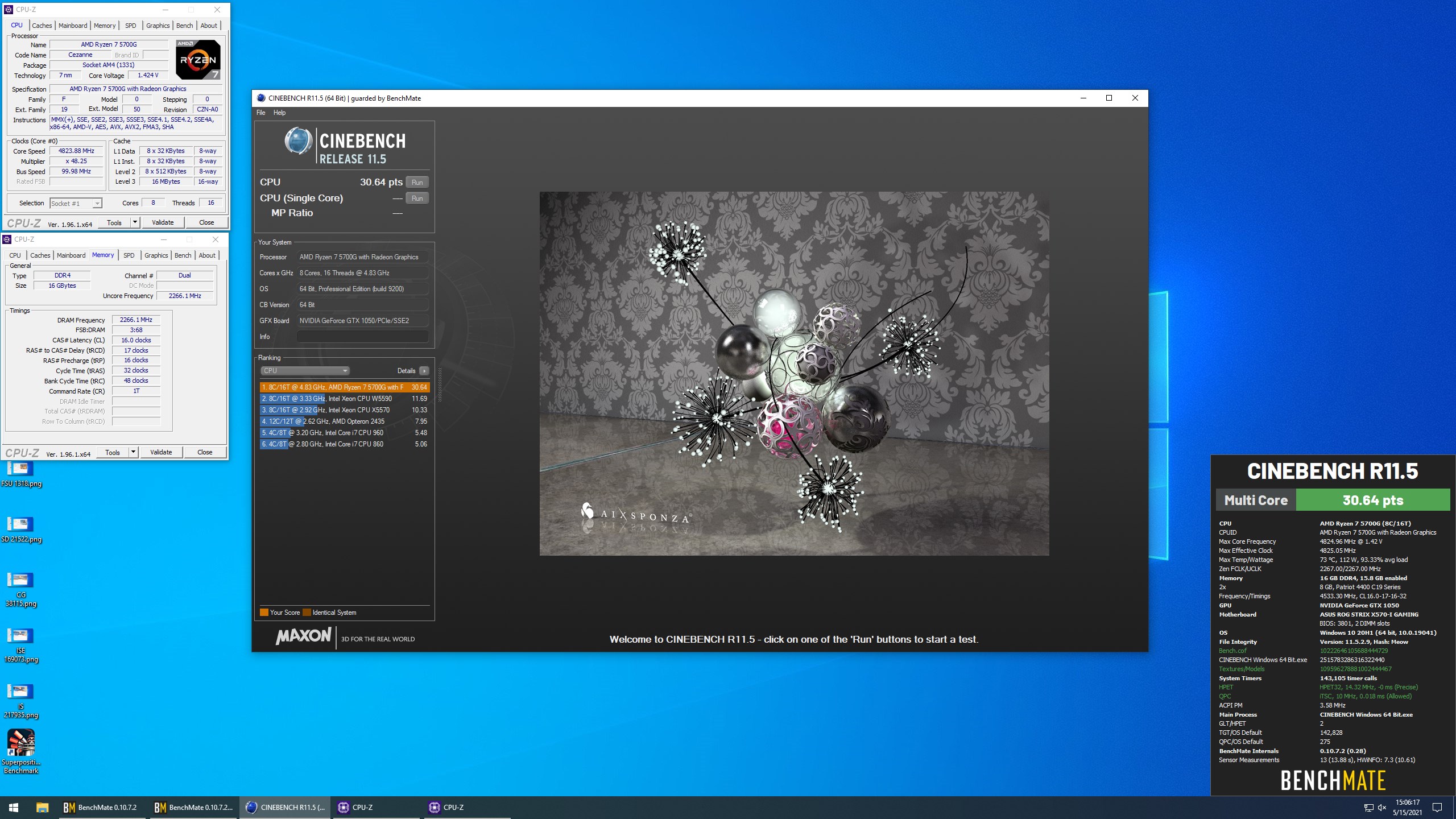Click the Cinebench title bar app icon
The height and width of the screenshot is (819, 1456).
pyautogui.click(x=261, y=98)
